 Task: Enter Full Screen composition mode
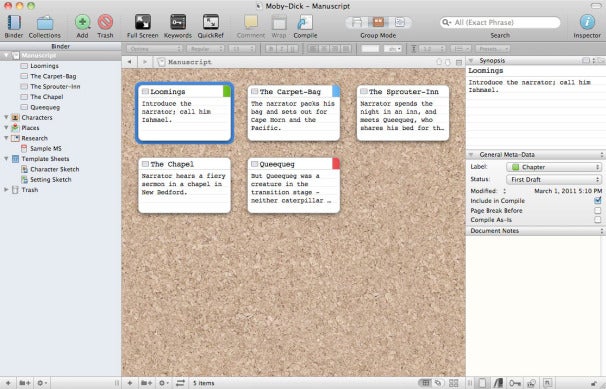pos(143,22)
